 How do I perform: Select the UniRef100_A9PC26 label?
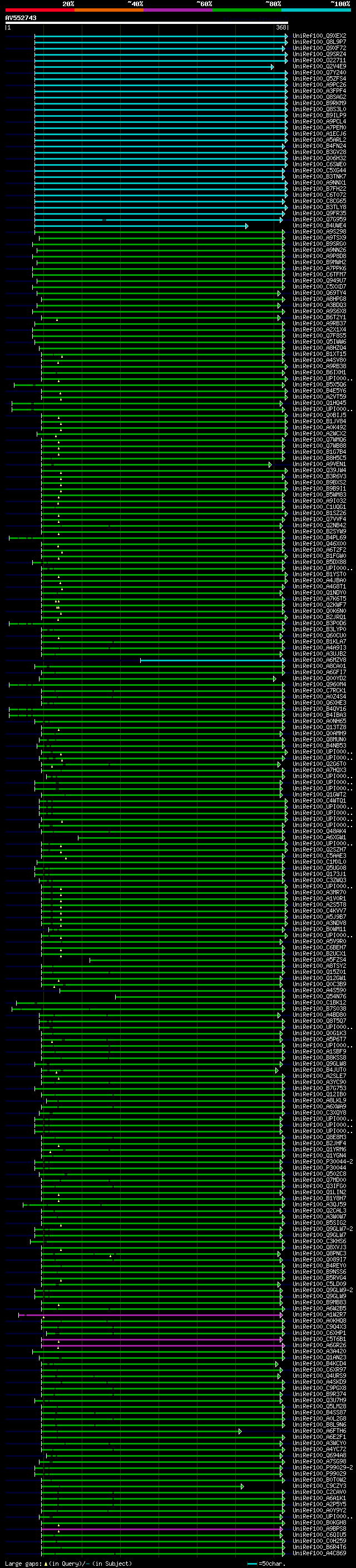pyautogui.click(x=319, y=85)
